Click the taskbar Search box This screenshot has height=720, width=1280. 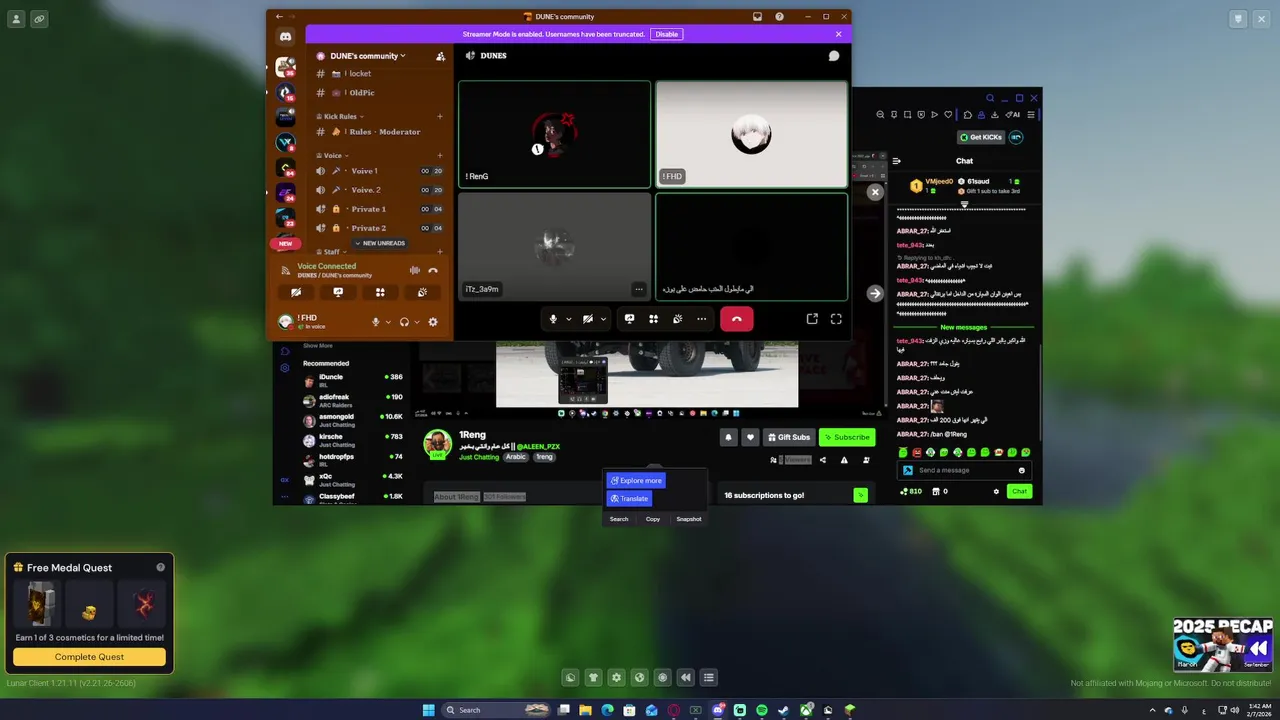pos(498,710)
